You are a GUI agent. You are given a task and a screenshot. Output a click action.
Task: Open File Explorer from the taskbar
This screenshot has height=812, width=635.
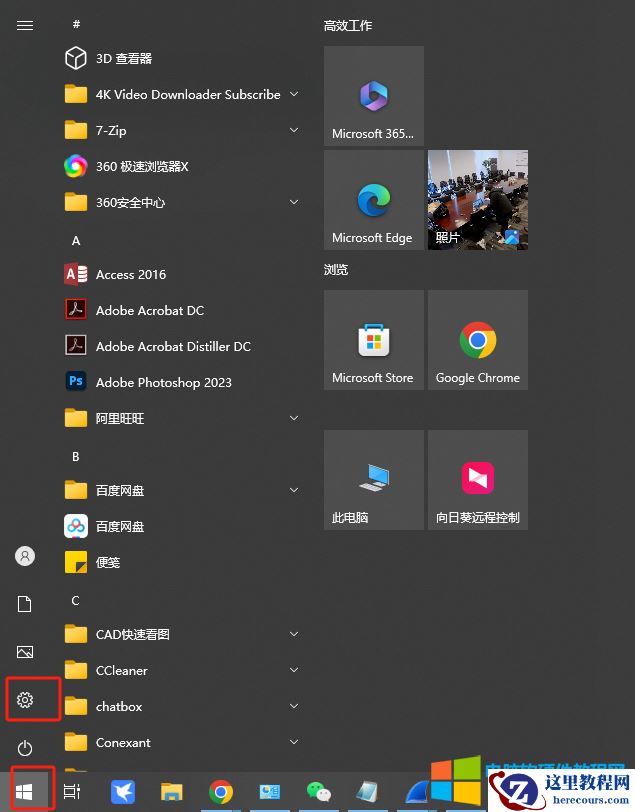coord(171,792)
